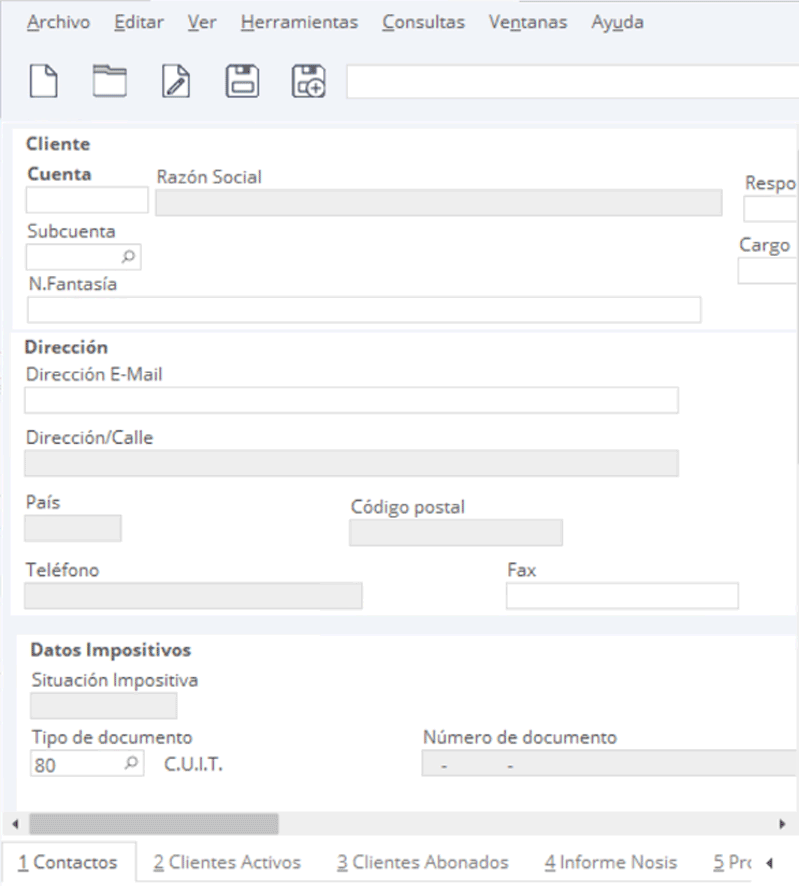Click the Fax input field
The image size is (799, 886).
point(622,596)
